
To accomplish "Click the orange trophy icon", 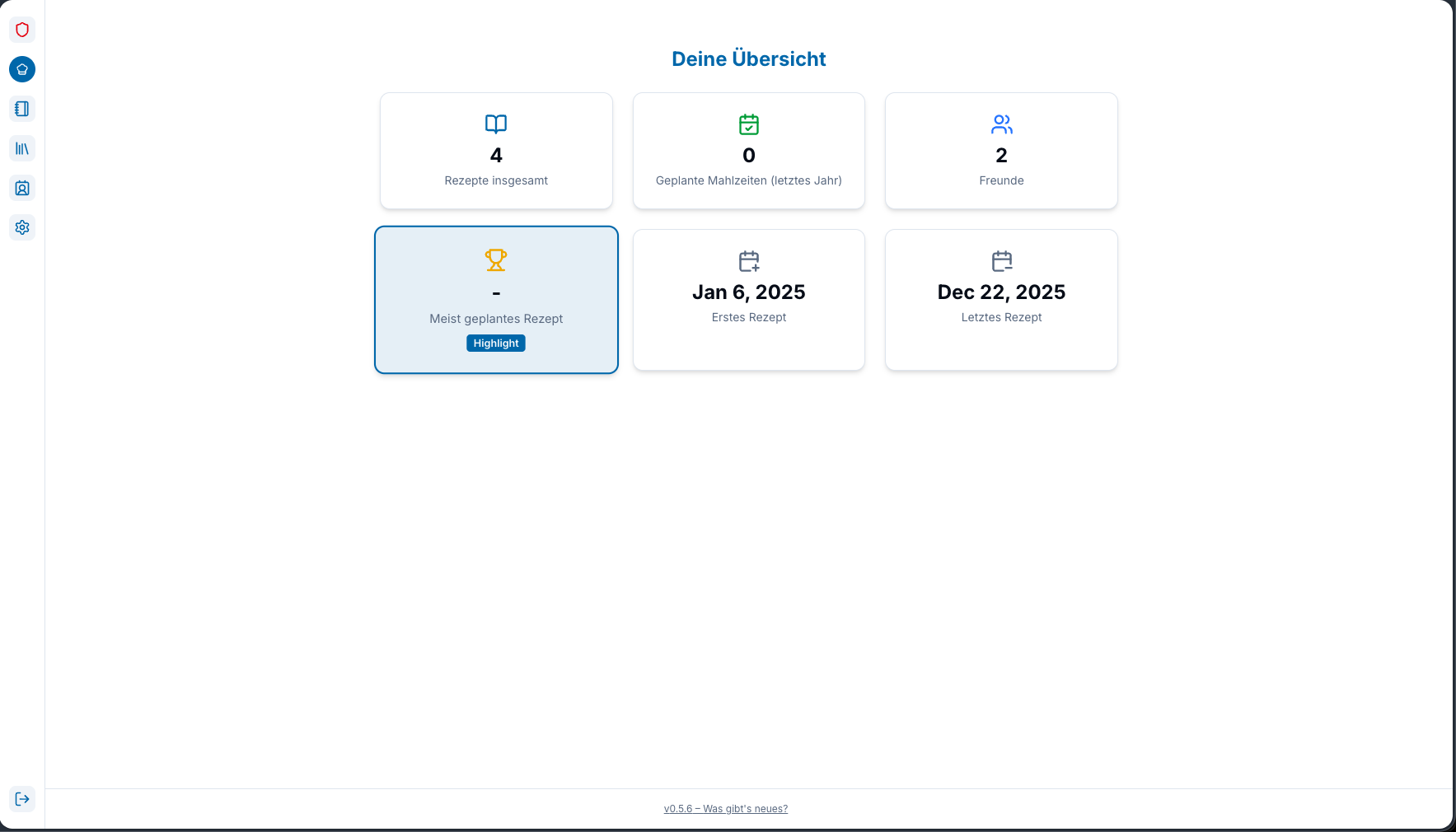I will pos(496,260).
